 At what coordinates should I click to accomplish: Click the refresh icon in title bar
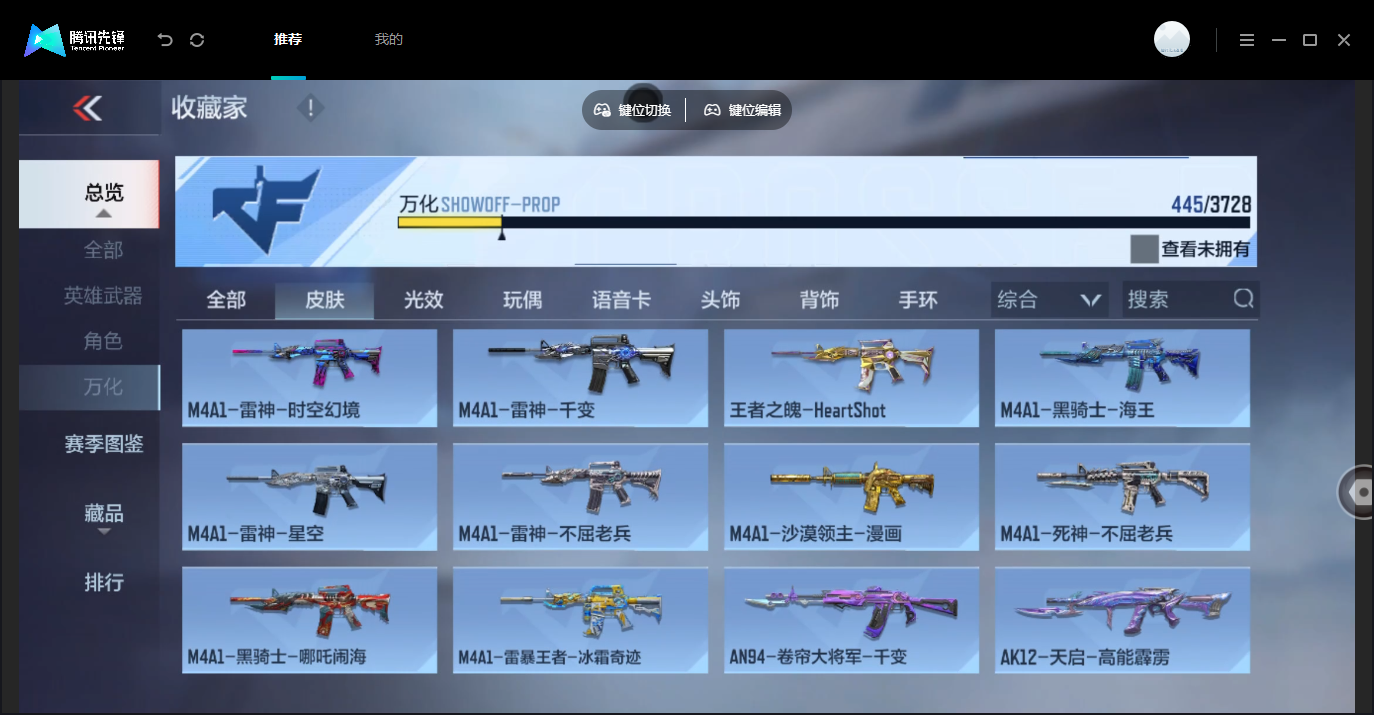pyautogui.click(x=197, y=40)
